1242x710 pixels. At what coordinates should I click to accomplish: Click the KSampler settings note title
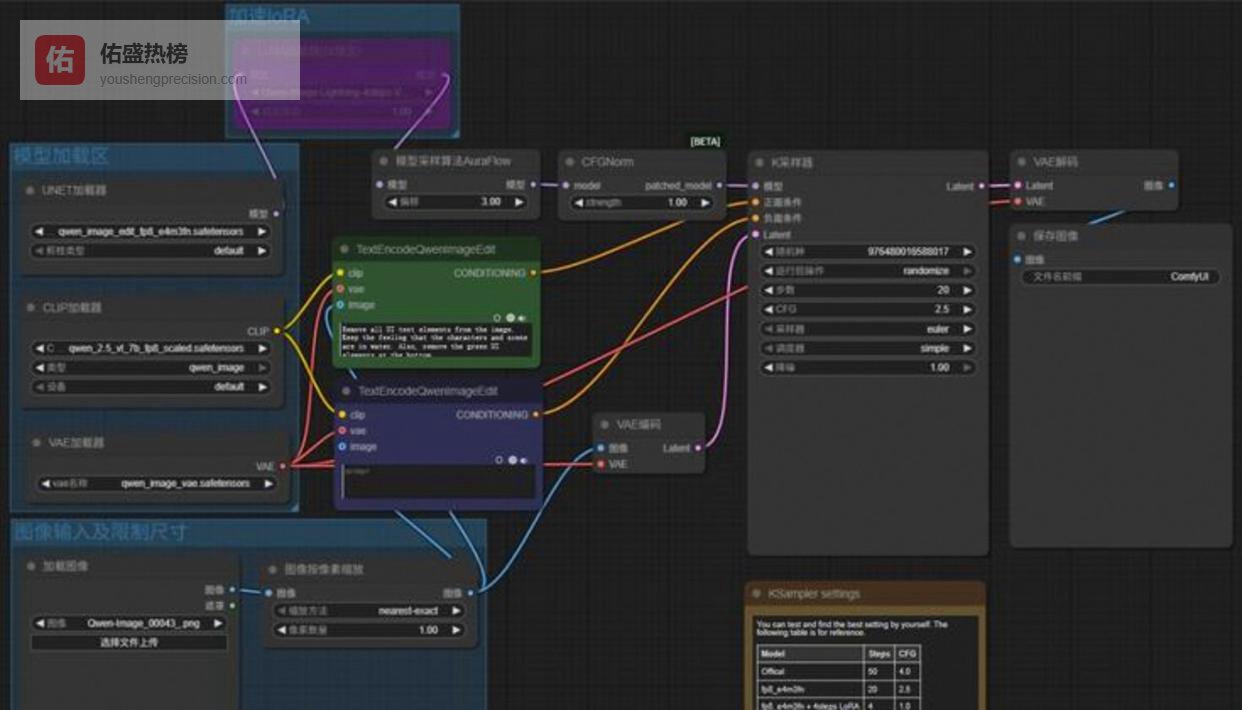(x=814, y=594)
